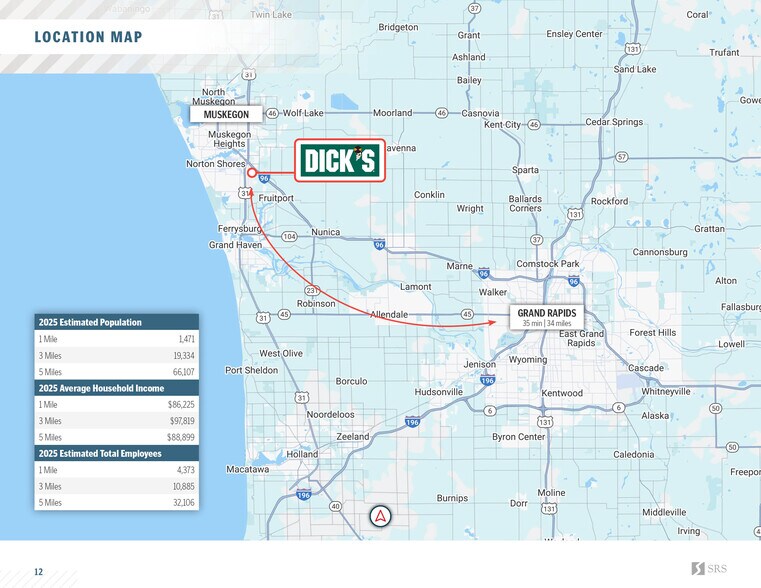The height and width of the screenshot is (588, 761).
Task: Click the US-131 shield near Rockford
Action: pyautogui.click(x=575, y=214)
